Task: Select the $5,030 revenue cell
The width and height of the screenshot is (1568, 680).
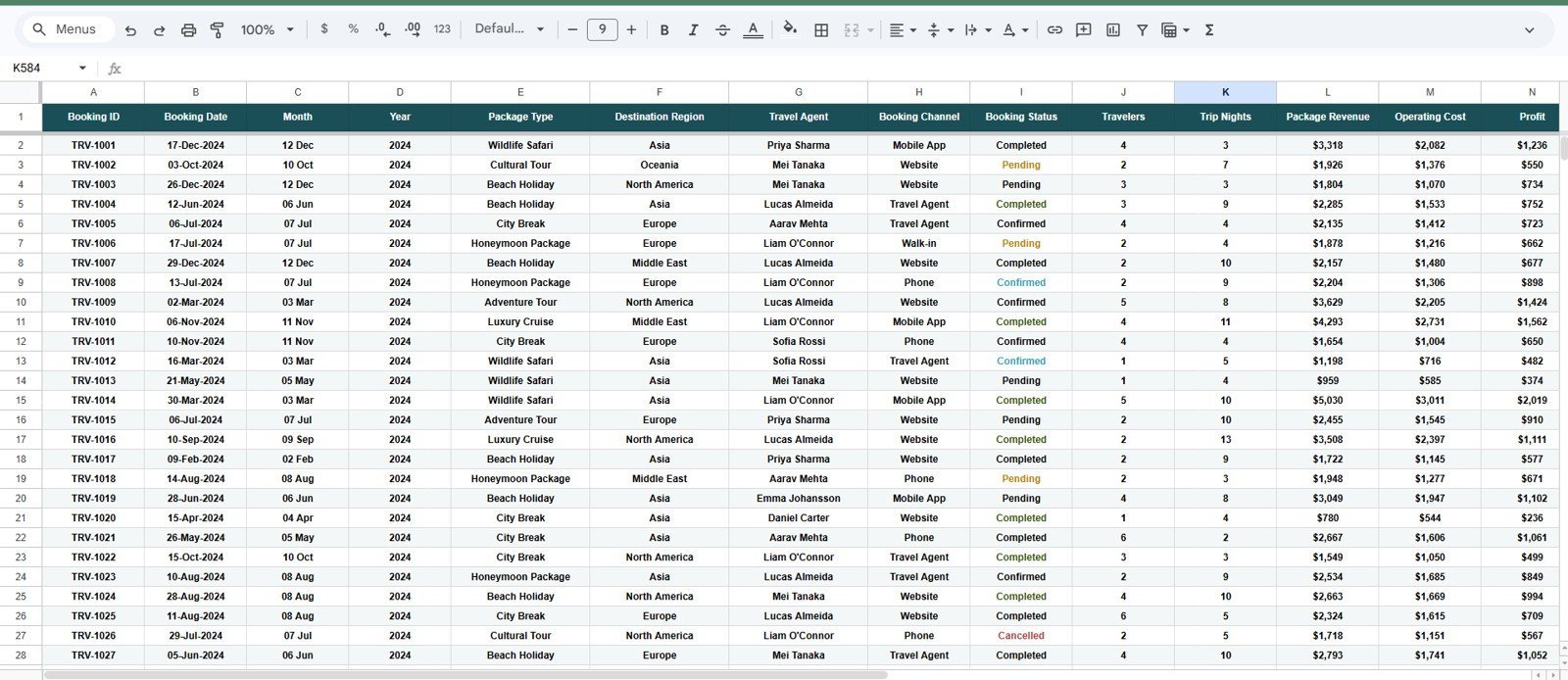Action: coord(1328,400)
